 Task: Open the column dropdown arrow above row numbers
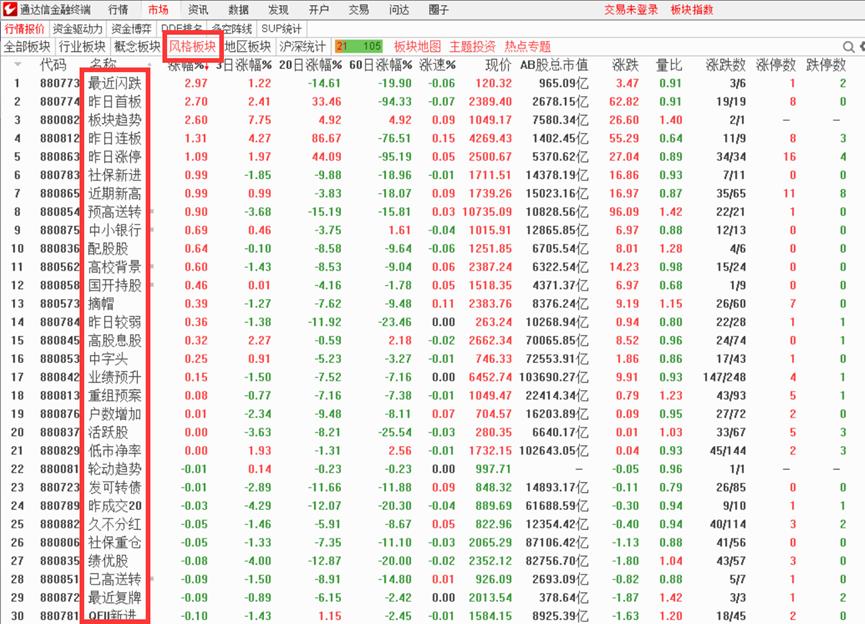pyautogui.click(x=17, y=65)
